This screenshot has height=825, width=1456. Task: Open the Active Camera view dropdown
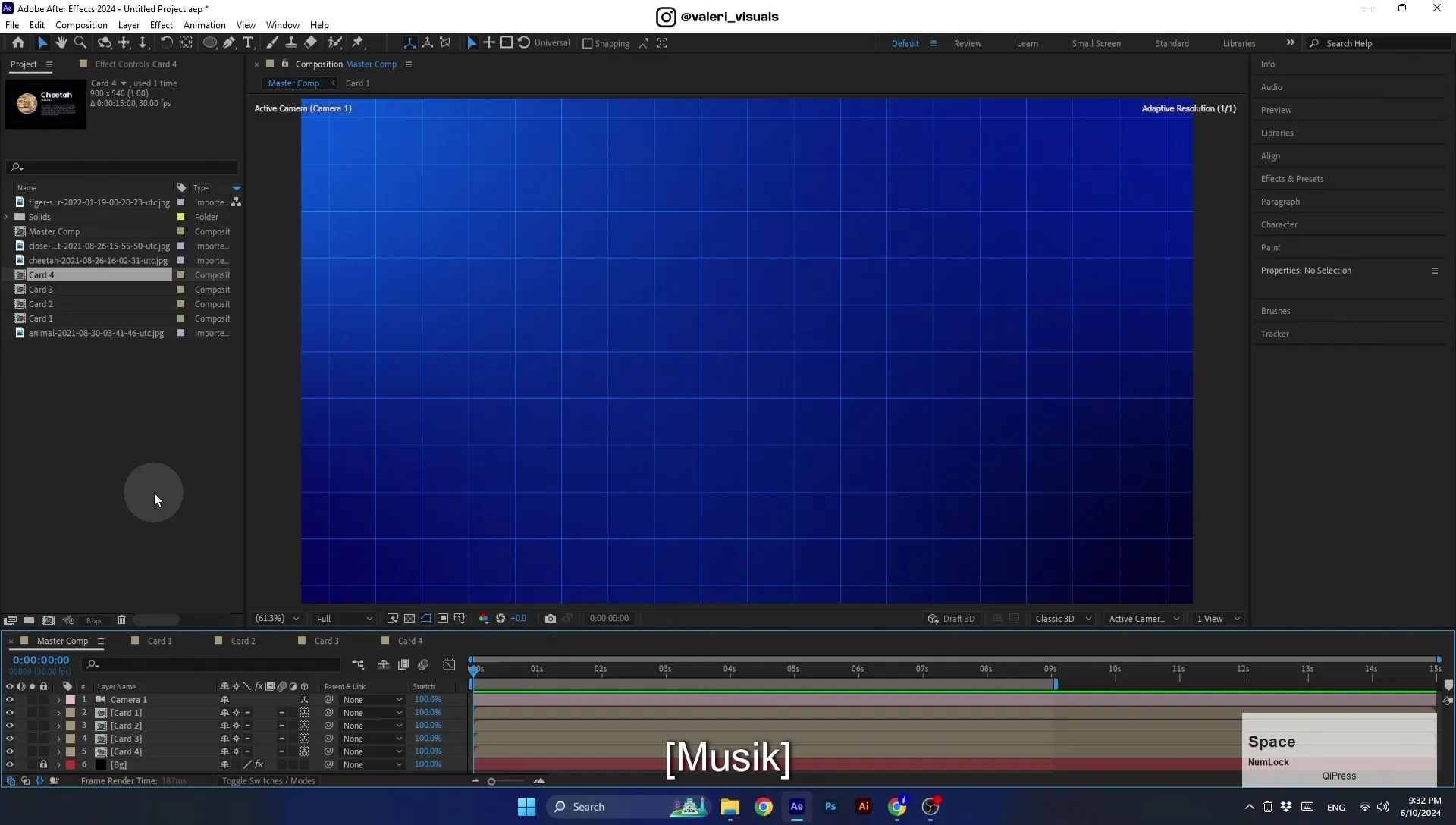coord(1144,619)
